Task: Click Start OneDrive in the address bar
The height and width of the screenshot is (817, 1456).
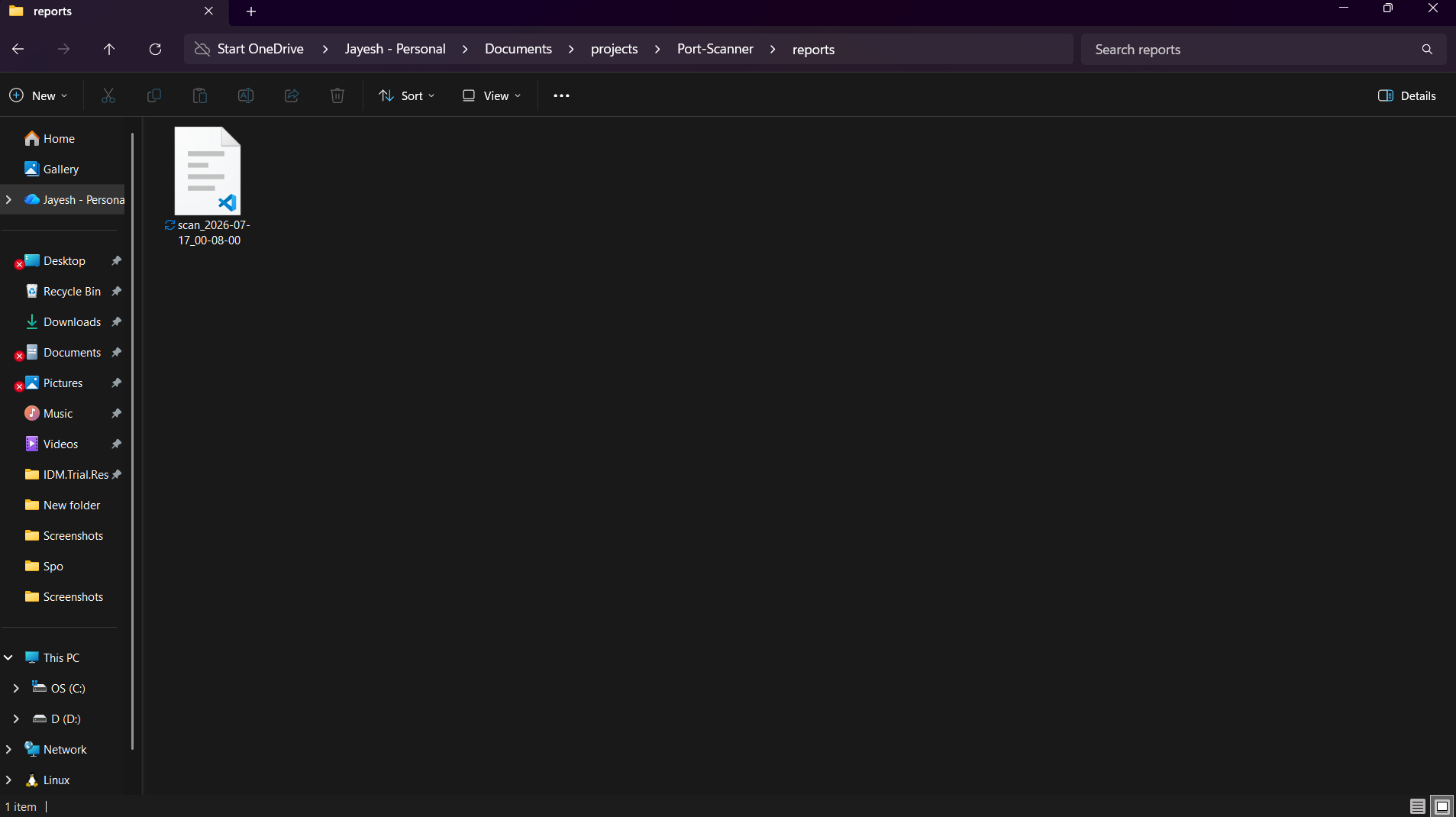Action: (260, 49)
